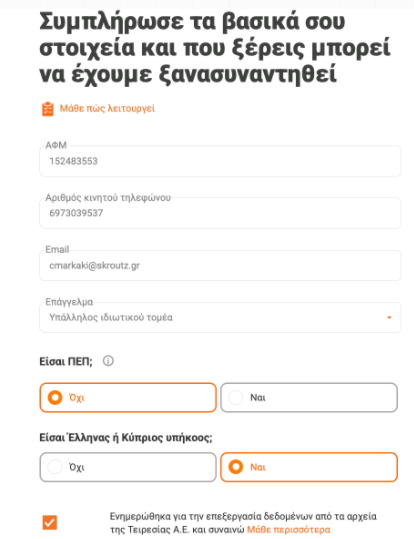Open the Μάθε περισσότερα link
The height and width of the screenshot is (539, 414).
[288, 530]
